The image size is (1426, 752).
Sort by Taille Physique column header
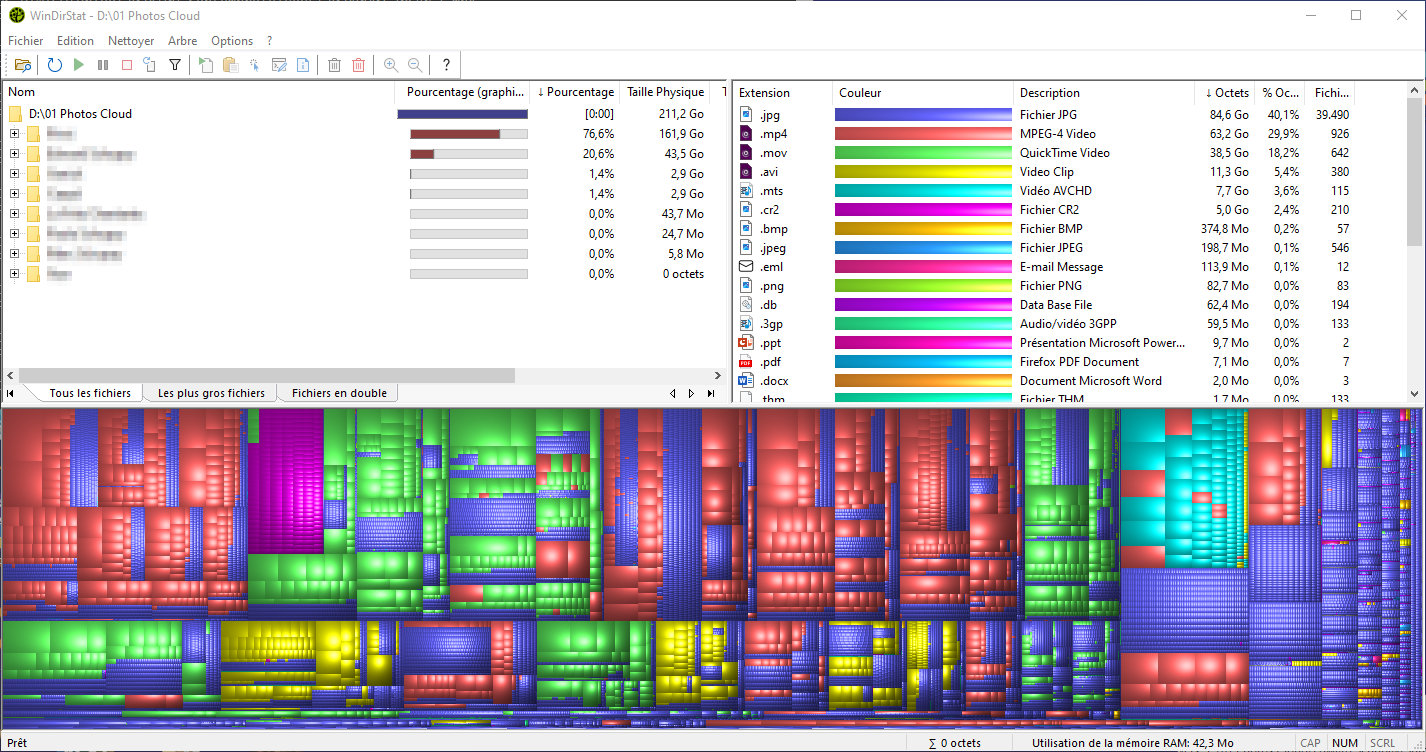(x=665, y=92)
